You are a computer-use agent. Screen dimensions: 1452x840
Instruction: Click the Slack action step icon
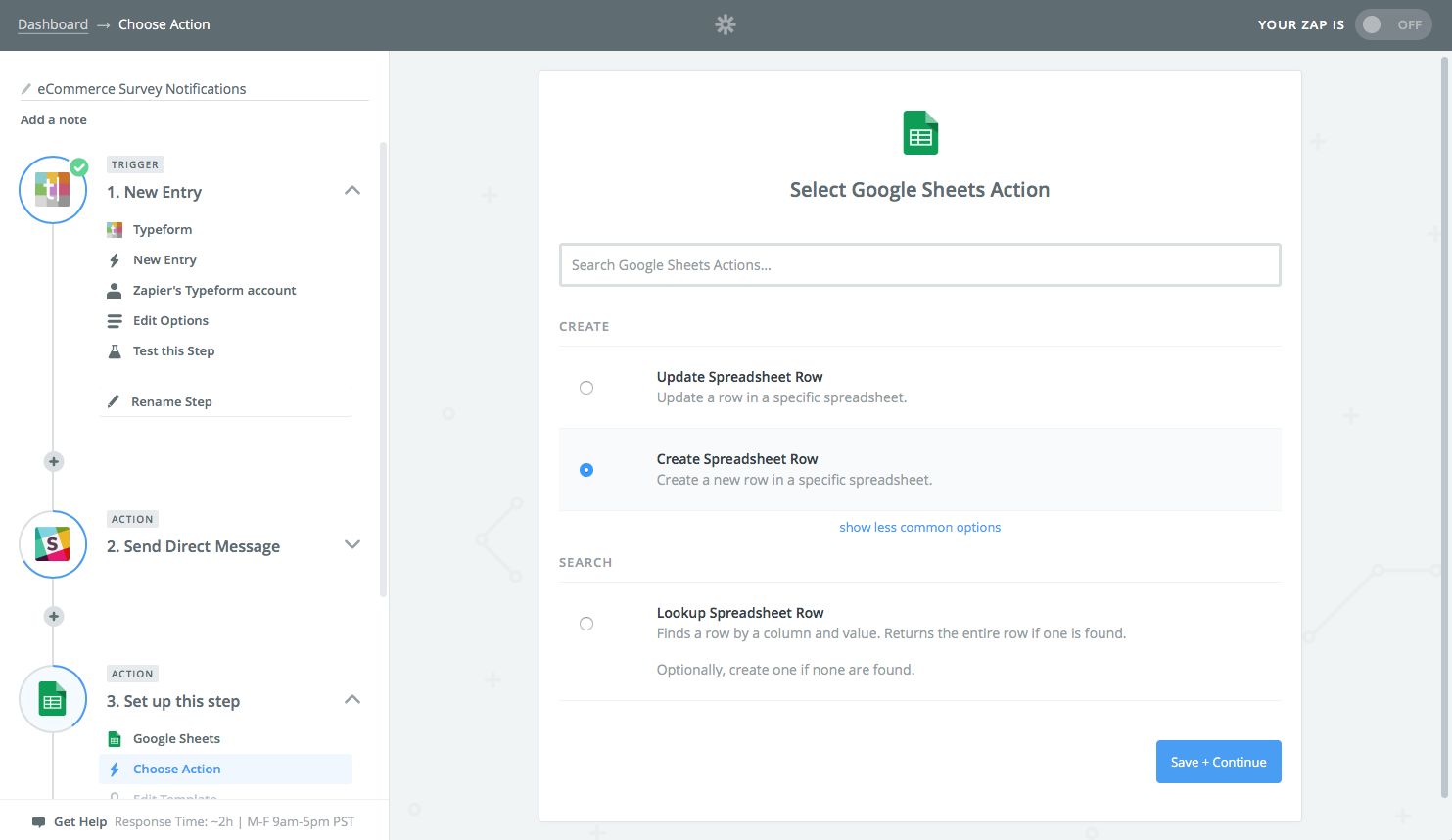[x=53, y=544]
